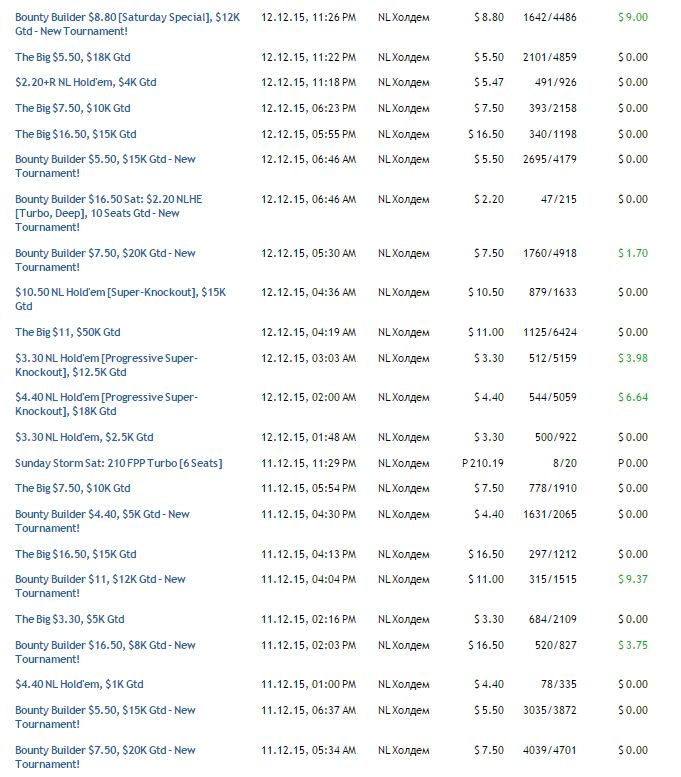The height and width of the screenshot is (777, 681).
Task: Click the $6.64 winnings value
Action: point(632,397)
